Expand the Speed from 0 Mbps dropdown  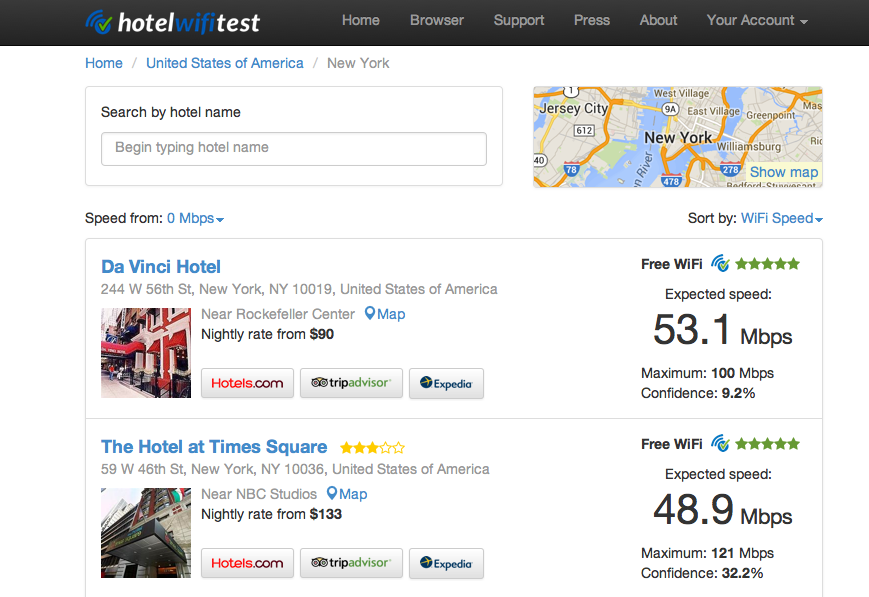pos(195,218)
